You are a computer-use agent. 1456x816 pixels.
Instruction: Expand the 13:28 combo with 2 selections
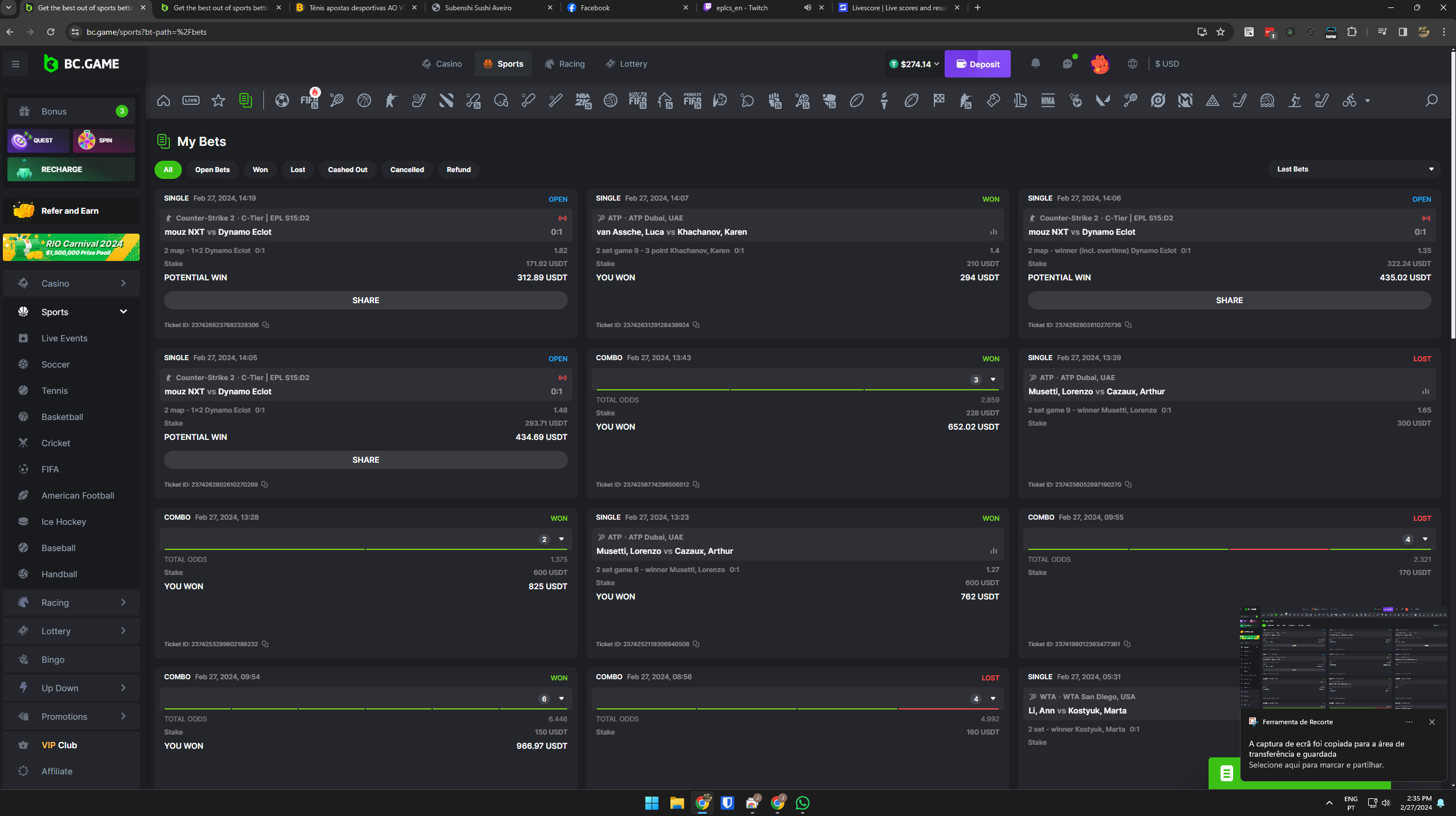pyautogui.click(x=562, y=539)
